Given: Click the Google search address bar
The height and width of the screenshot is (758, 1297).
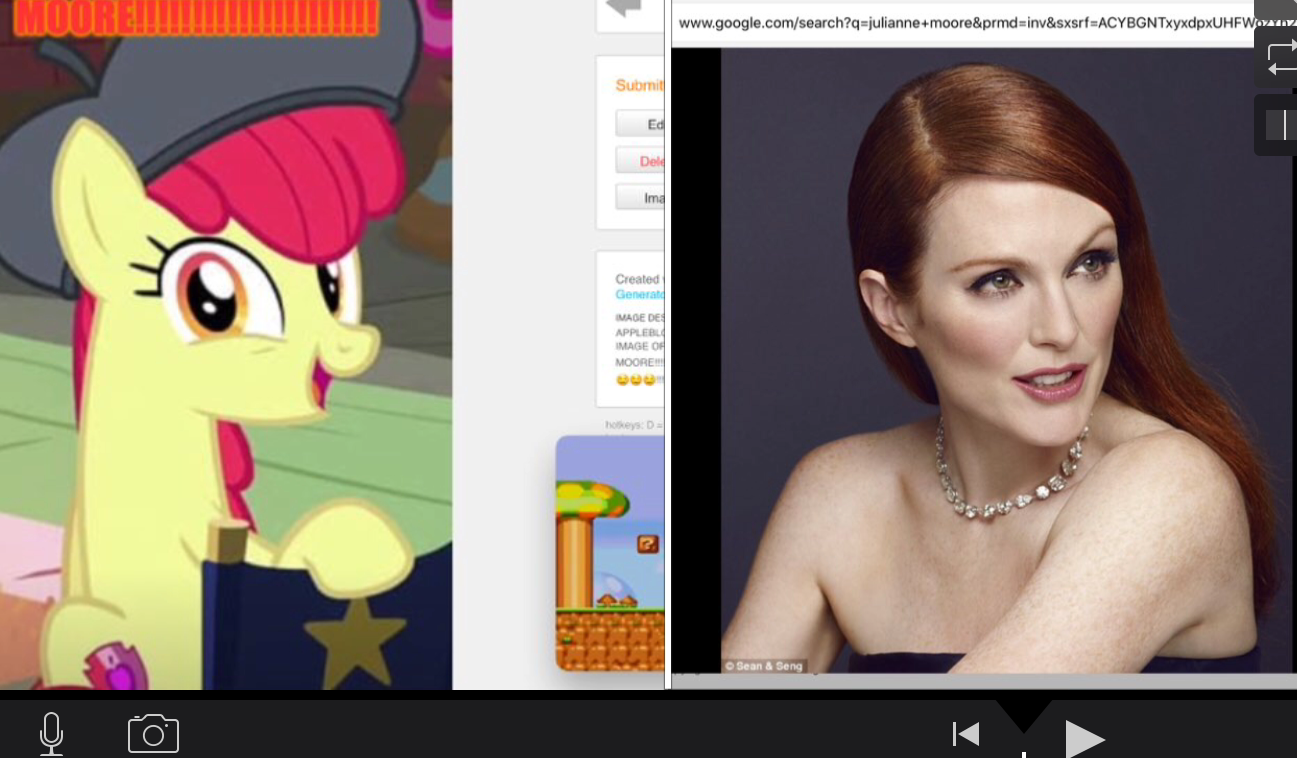Looking at the screenshot, I should click(960, 22).
